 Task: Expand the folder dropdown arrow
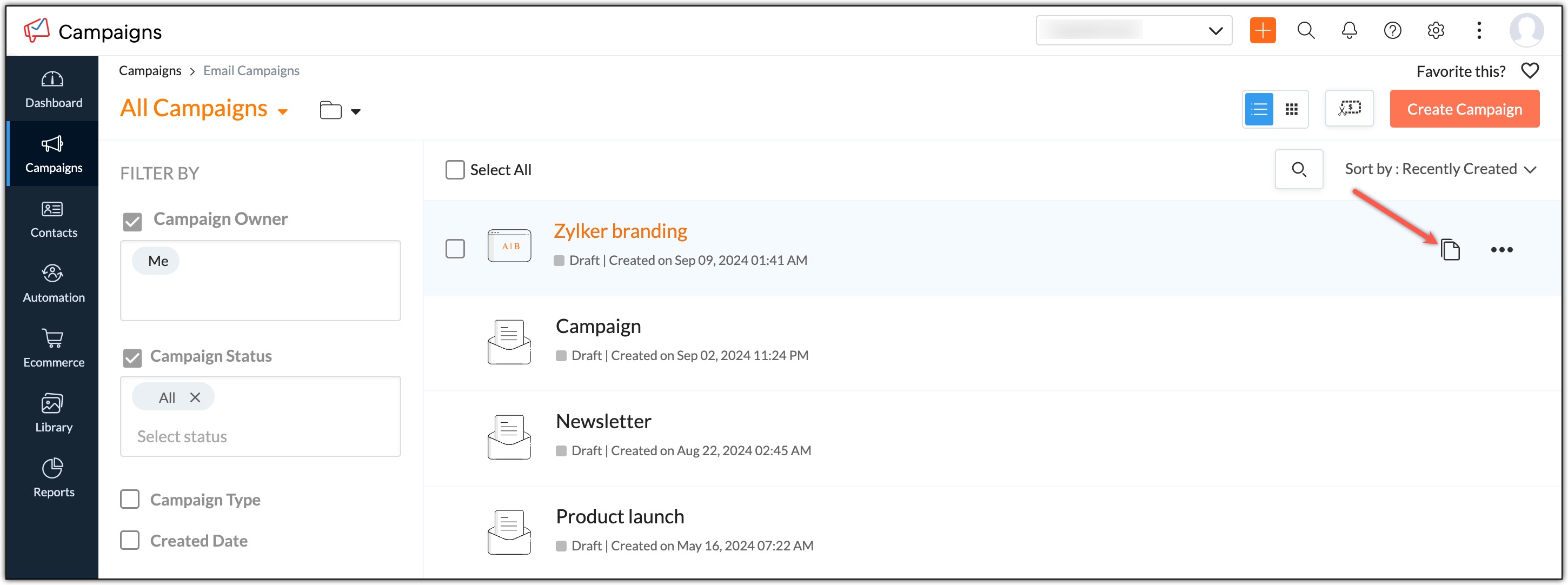(x=355, y=111)
